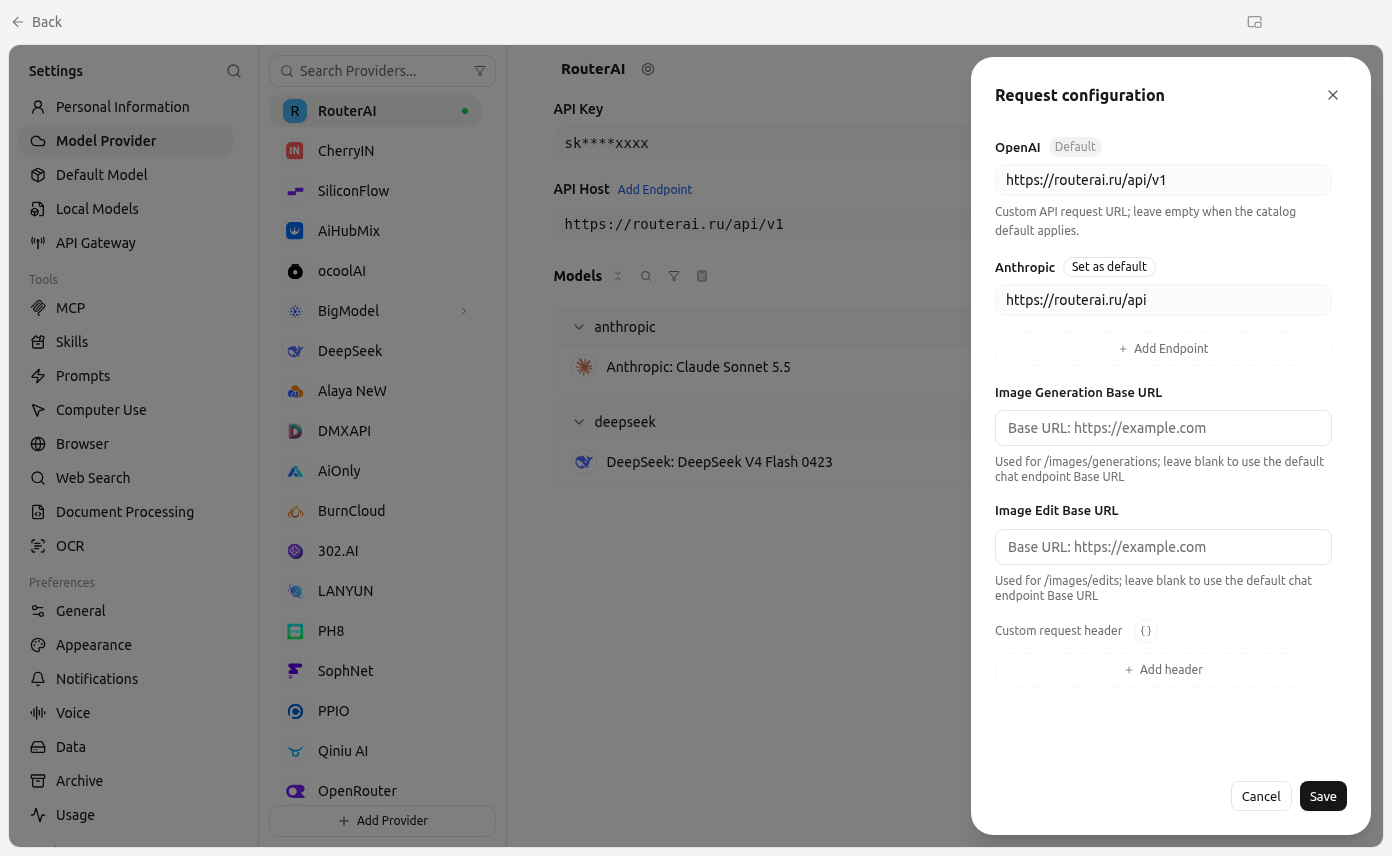The width and height of the screenshot is (1392, 856).
Task: Click the API Key field
Action: point(762,143)
